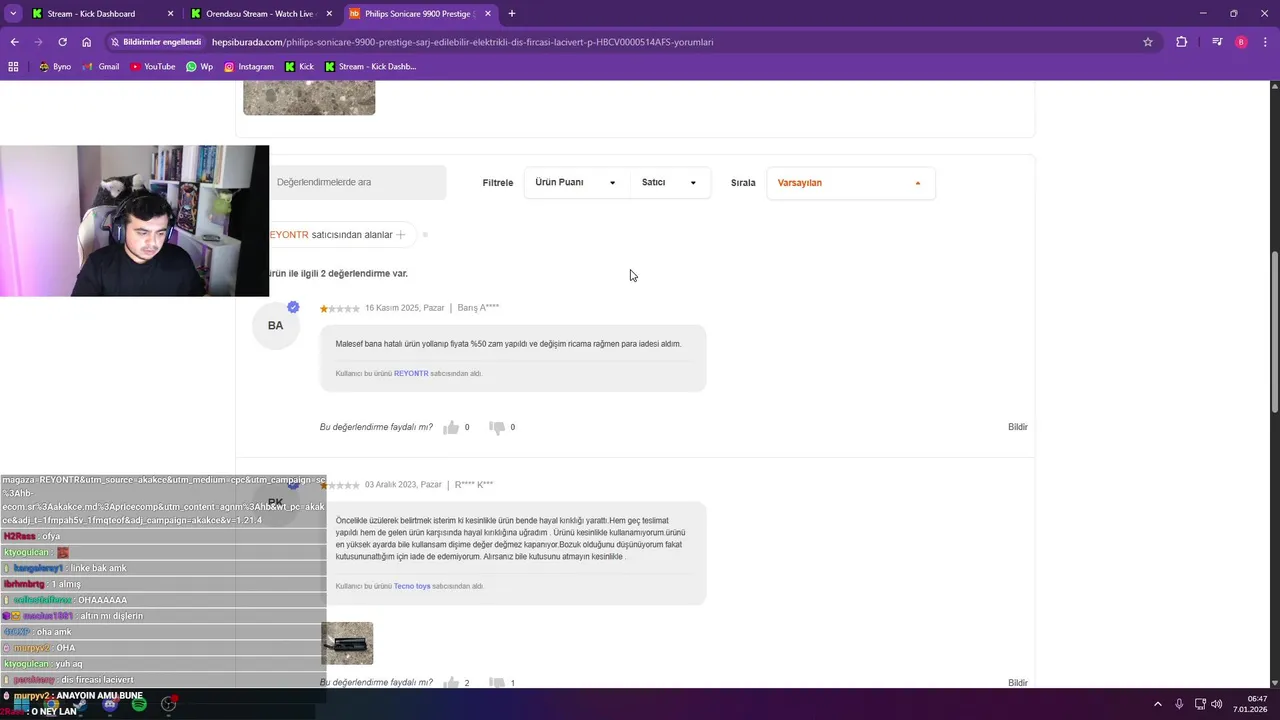Open the Wp WhatsApp bookmark
Screen dimensions: 1280x720
[x=199, y=67]
